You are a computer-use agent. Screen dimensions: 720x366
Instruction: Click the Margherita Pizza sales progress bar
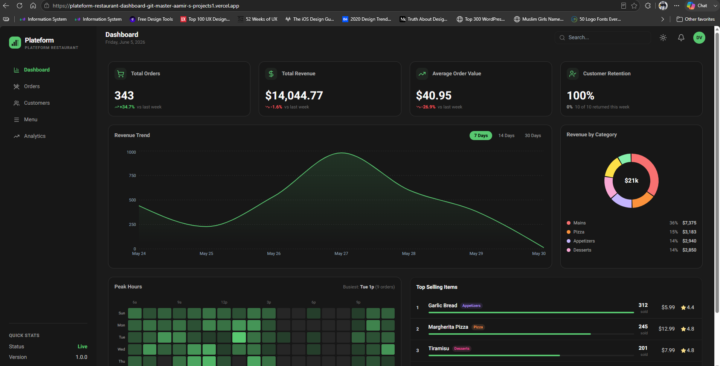coord(531,334)
